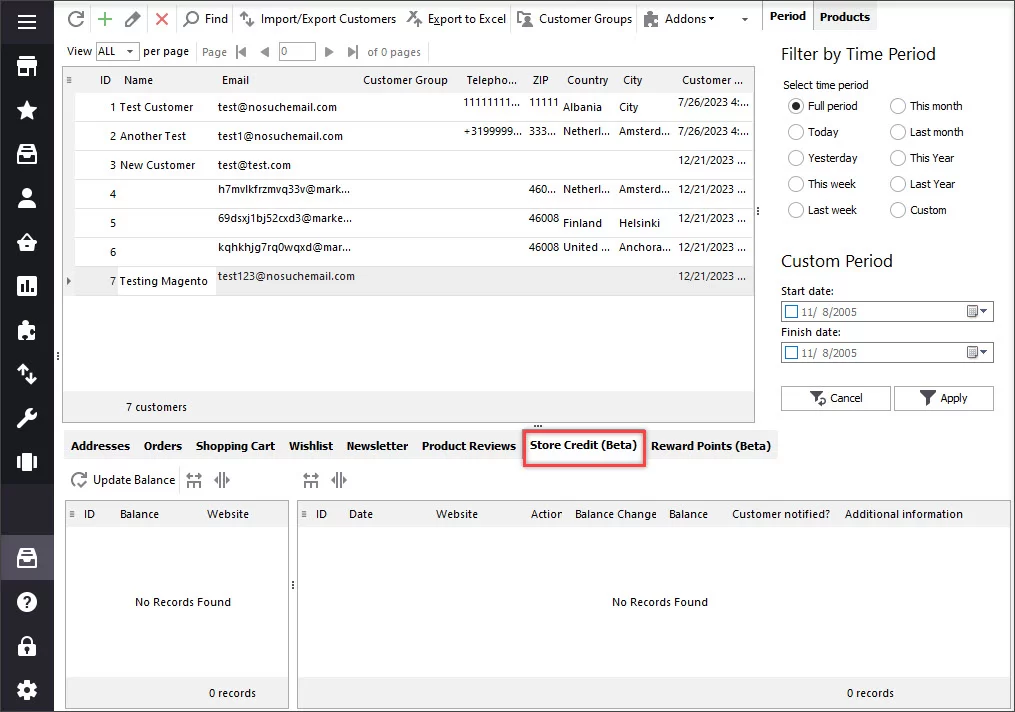
Task: Go to last page of customers
Action: coord(352,52)
